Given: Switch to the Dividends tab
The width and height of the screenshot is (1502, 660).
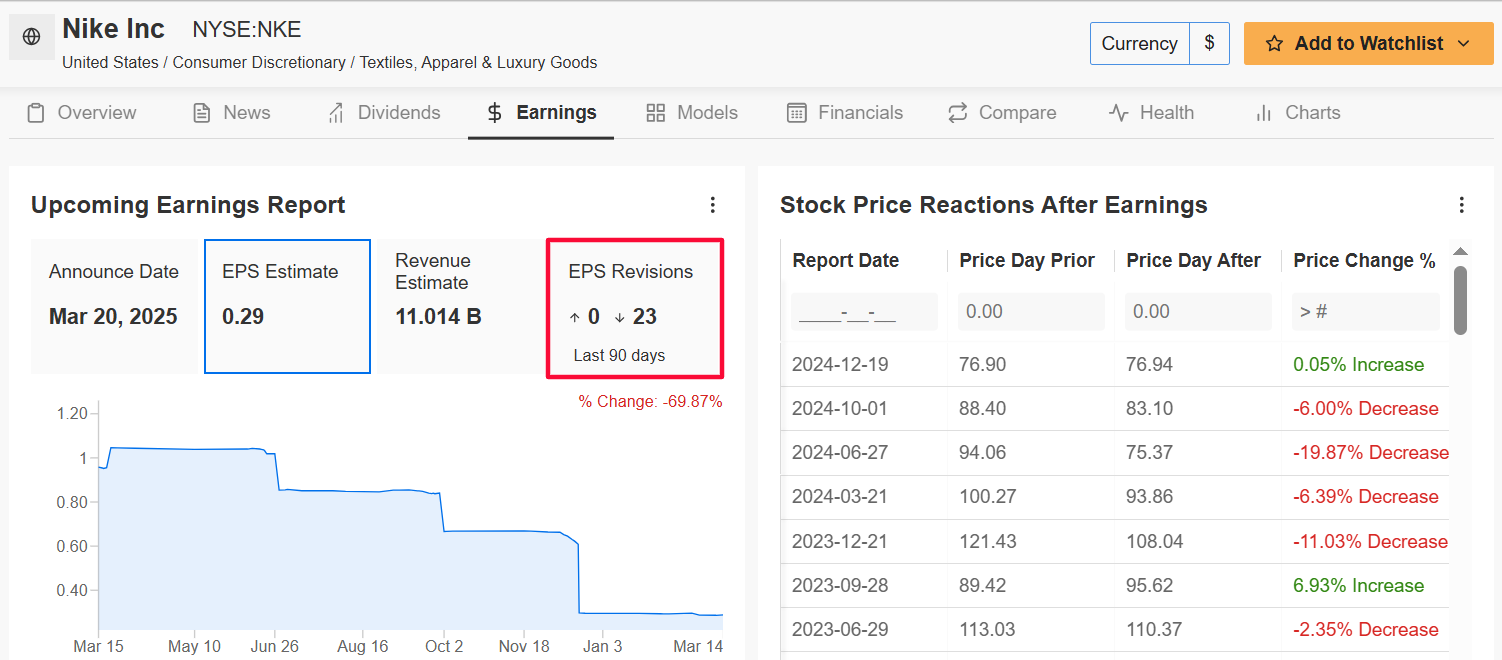Looking at the screenshot, I should pos(385,113).
